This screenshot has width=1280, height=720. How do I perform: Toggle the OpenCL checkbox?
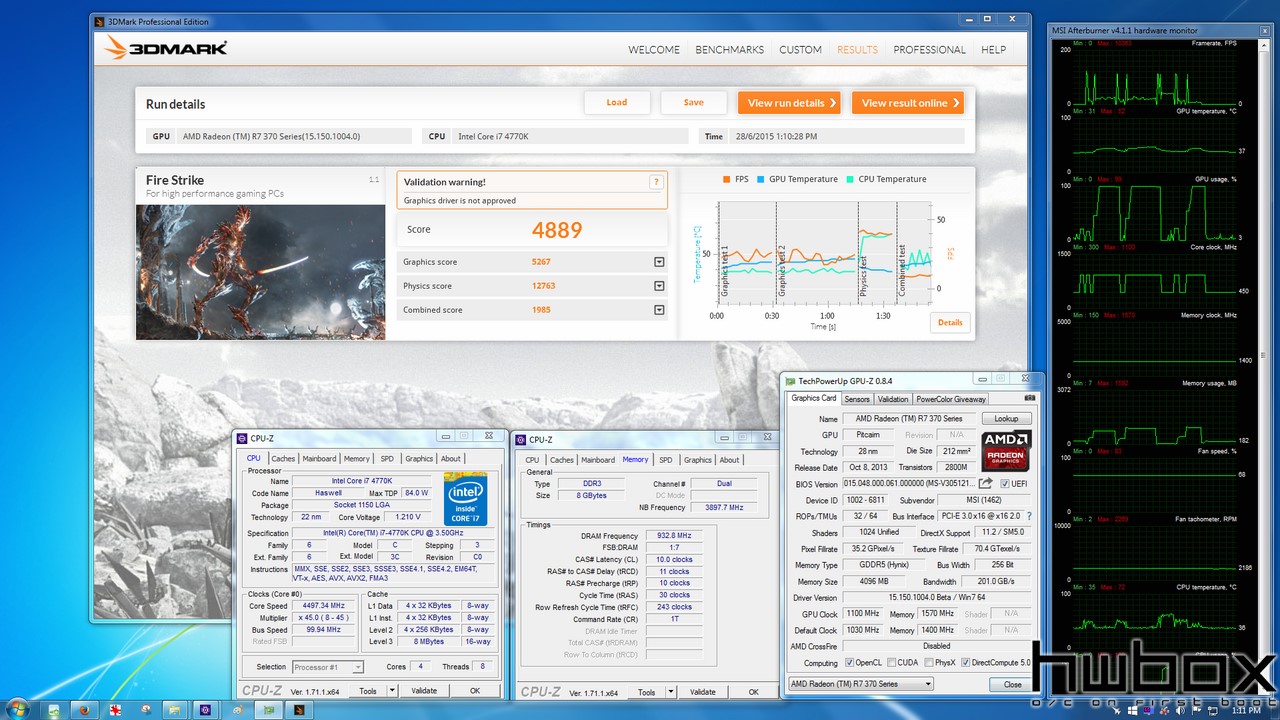[x=850, y=662]
